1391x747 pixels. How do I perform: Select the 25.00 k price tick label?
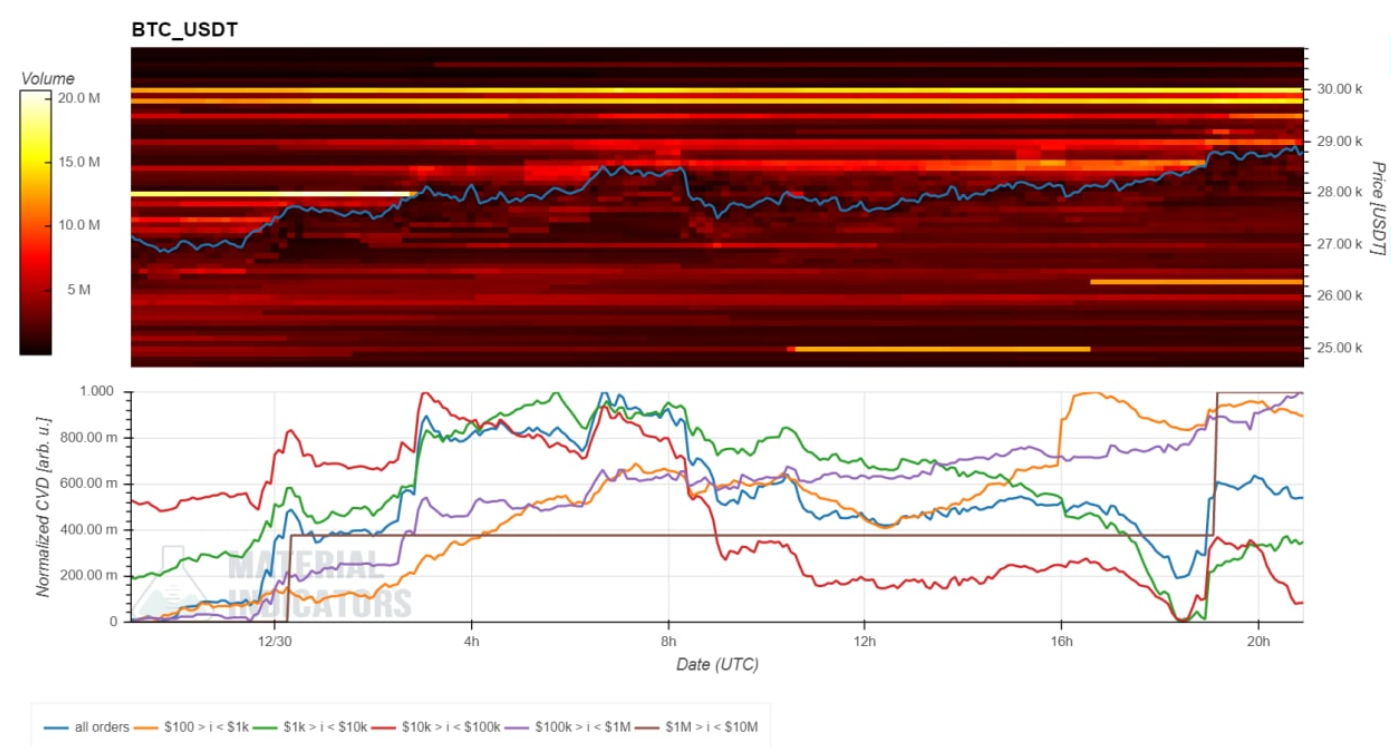1339,348
